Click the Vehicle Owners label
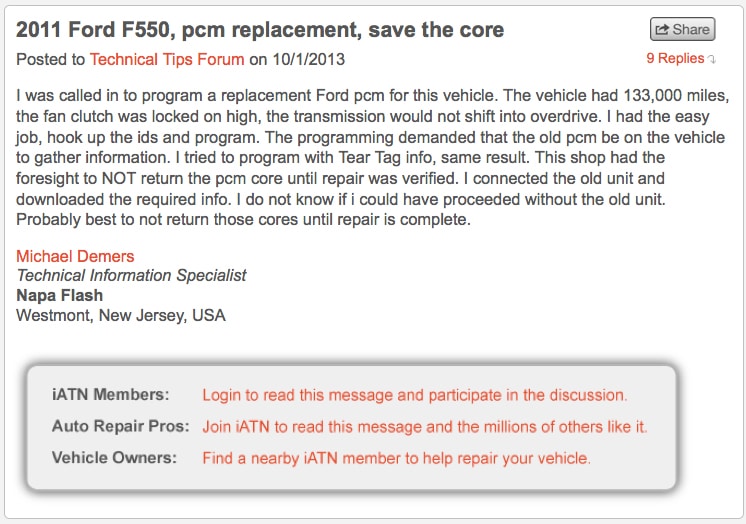Screen dimensions: 746x524 114,458
